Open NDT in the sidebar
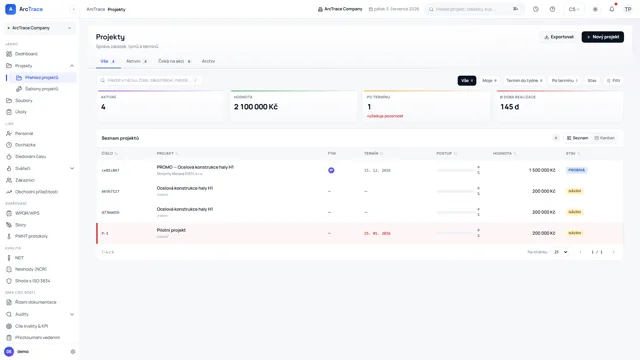Image resolution: width=640 pixels, height=360 pixels. 19,258
